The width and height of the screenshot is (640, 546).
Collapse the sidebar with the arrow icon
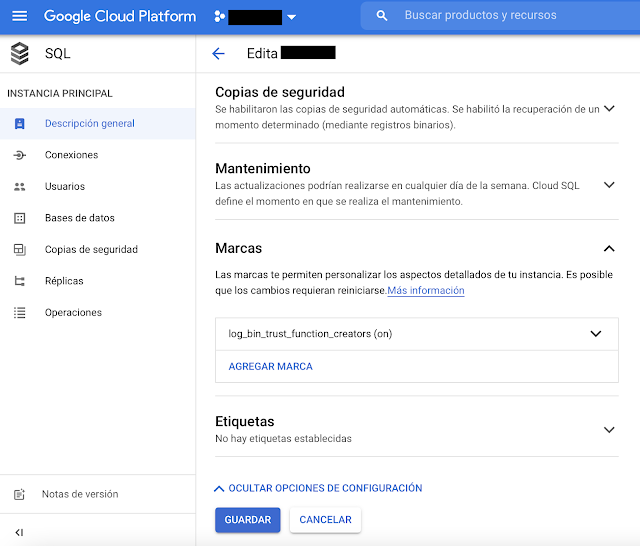pos(19,532)
